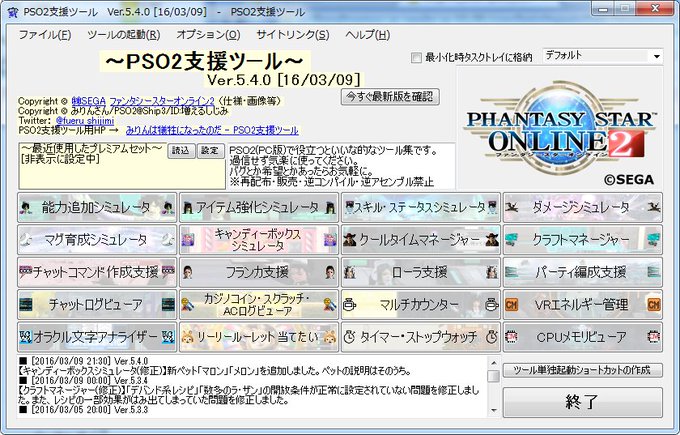Click the 設定 button
Image resolution: width=680 pixels, height=435 pixels.
coord(210,150)
